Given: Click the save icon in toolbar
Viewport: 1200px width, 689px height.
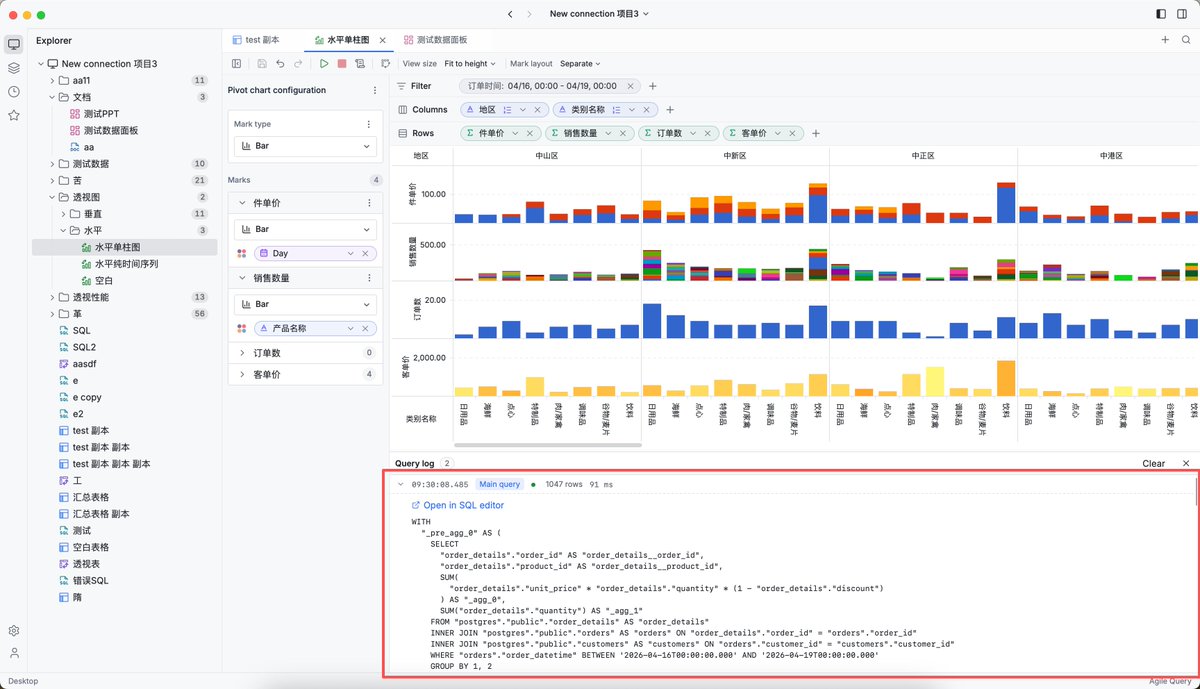Looking at the screenshot, I should (x=261, y=63).
